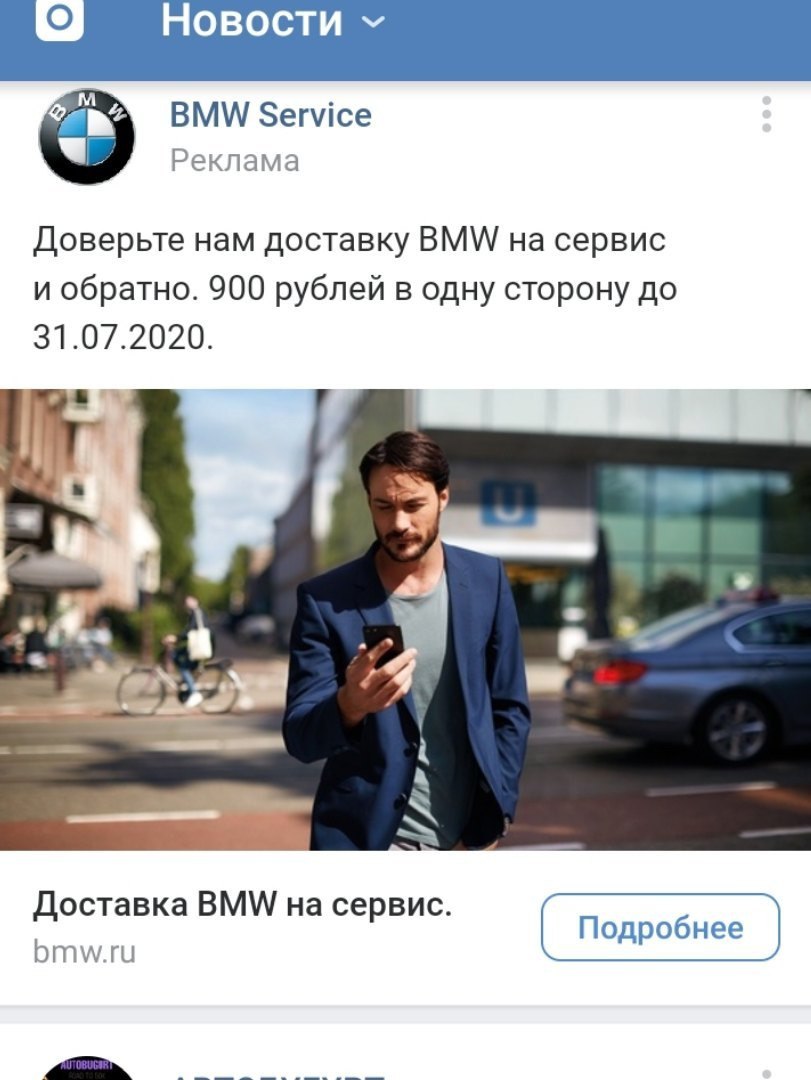Open the partially visible next post title
The height and width of the screenshot is (1080, 811).
click(x=276, y=1076)
